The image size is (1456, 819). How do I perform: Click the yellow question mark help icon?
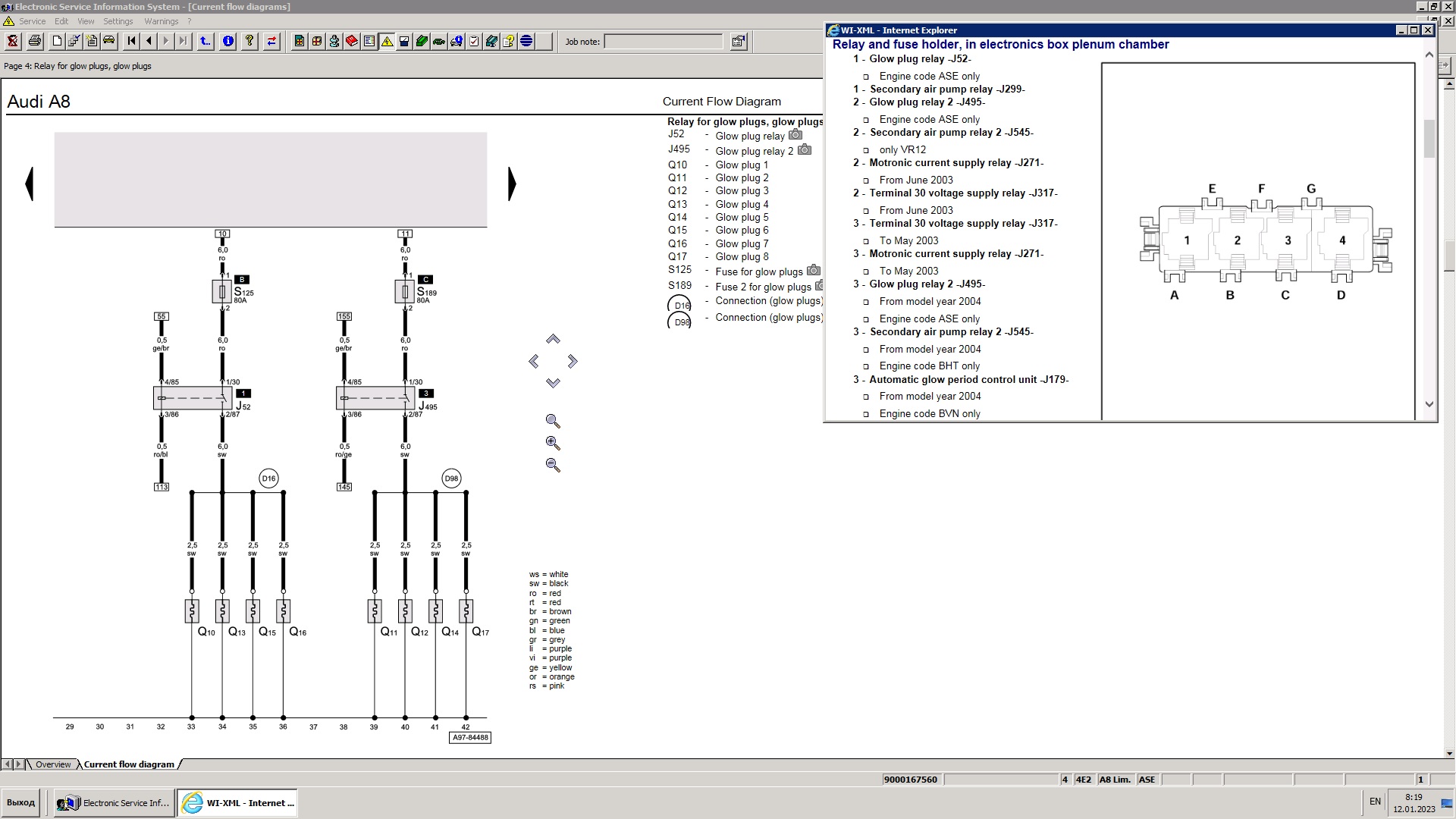(x=249, y=42)
